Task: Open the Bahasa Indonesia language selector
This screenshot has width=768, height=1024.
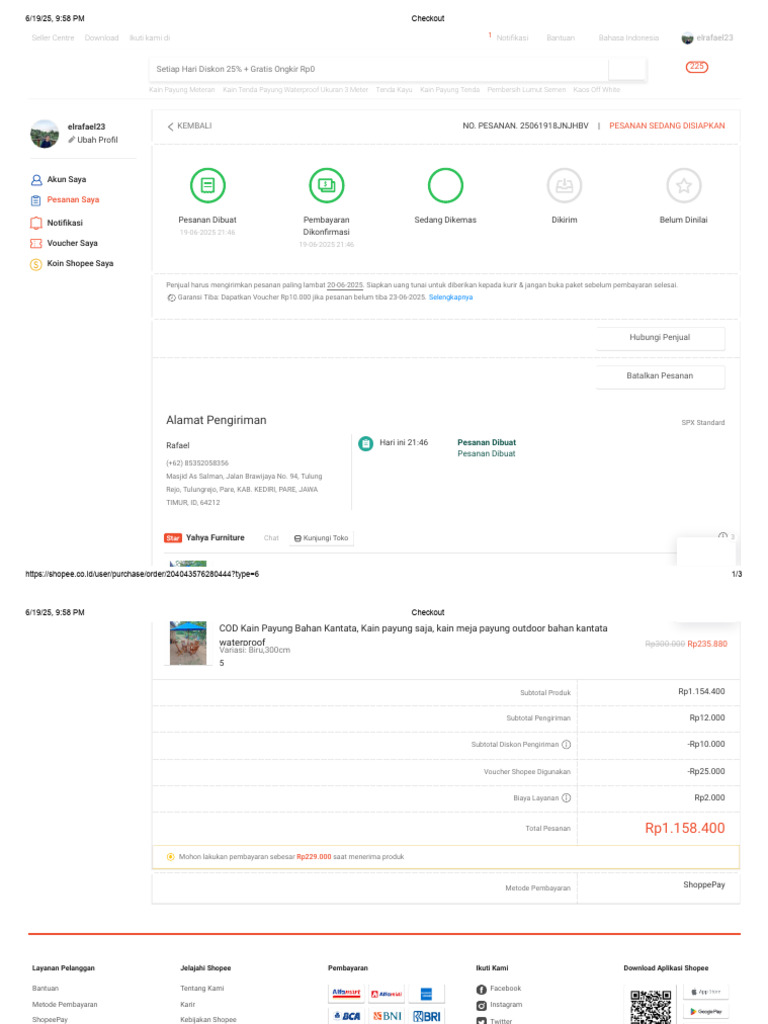Action: click(x=628, y=38)
